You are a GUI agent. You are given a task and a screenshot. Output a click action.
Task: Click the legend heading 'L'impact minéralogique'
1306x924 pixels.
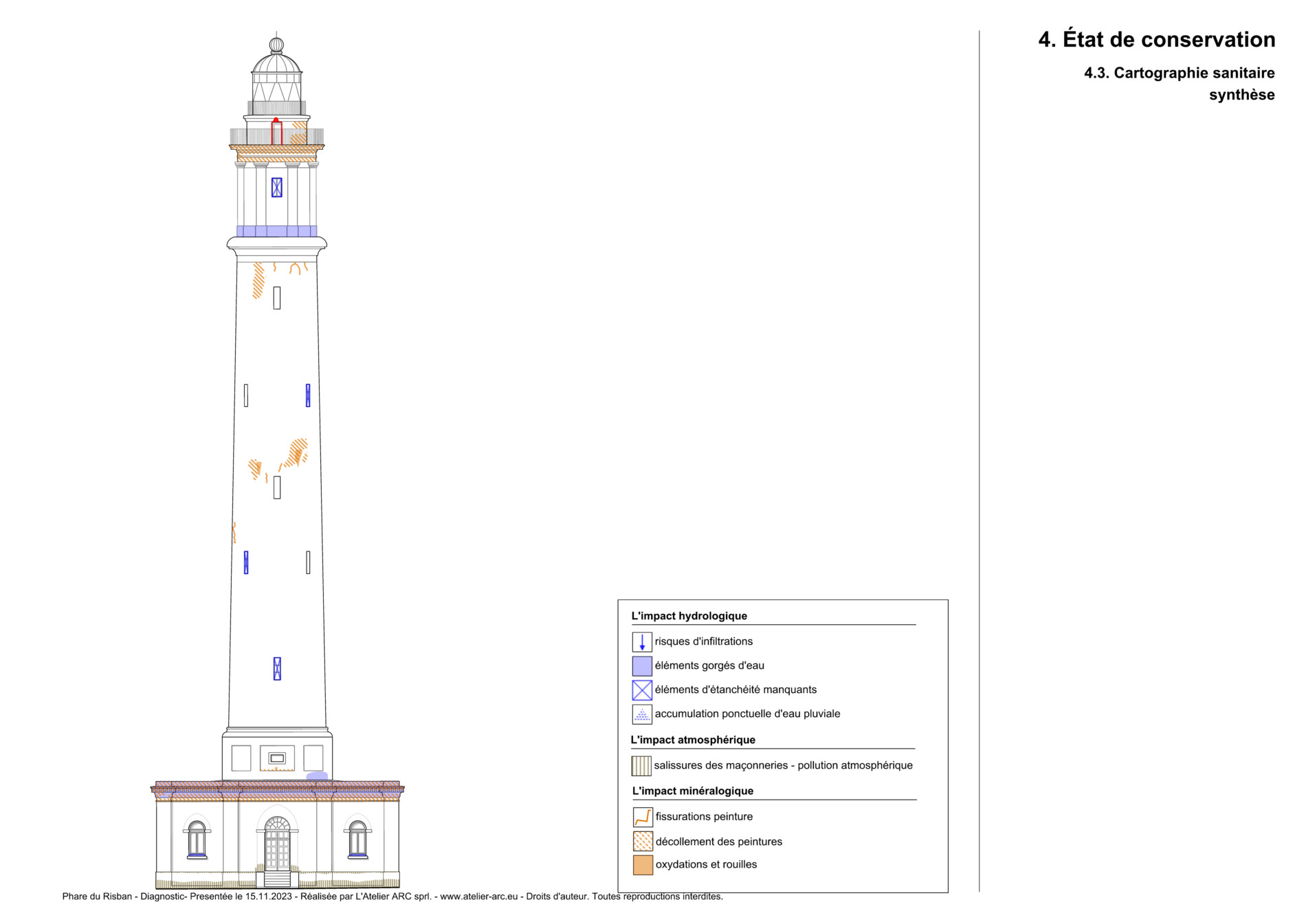[693, 791]
